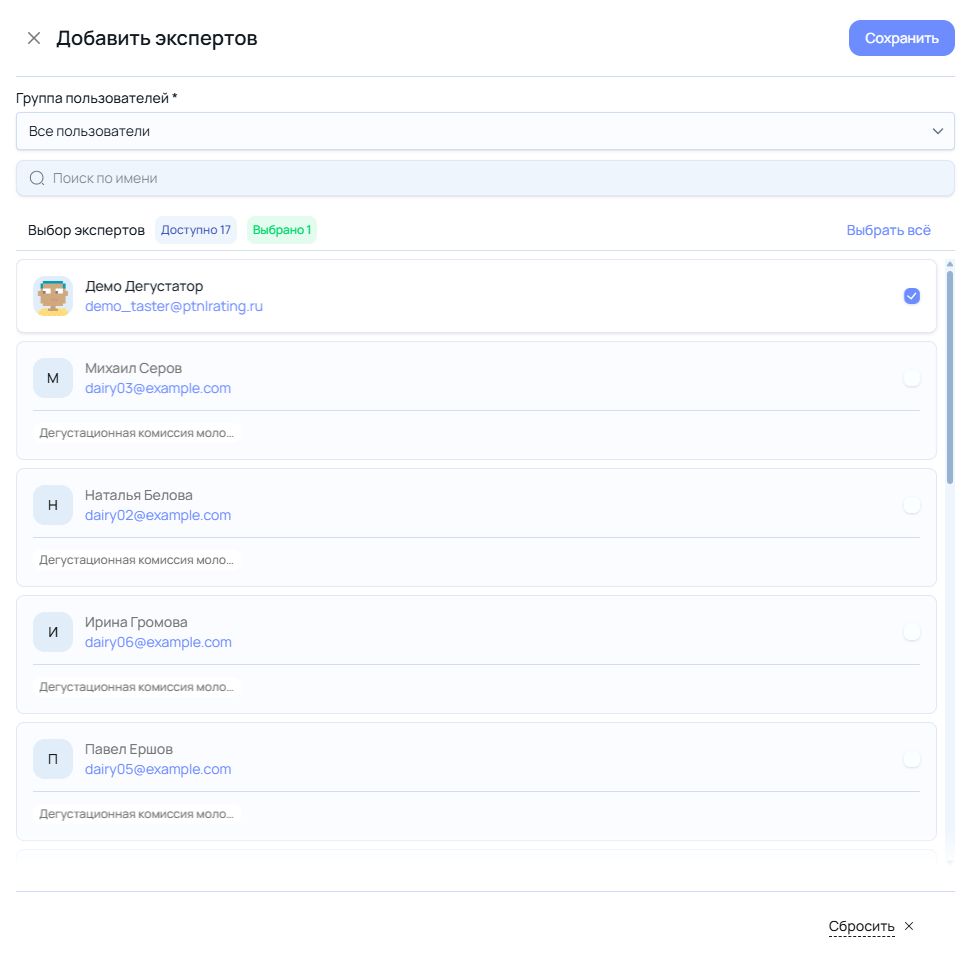Expand dropdown chevron next to Все пользователи
The image size is (971, 960).
(x=938, y=131)
